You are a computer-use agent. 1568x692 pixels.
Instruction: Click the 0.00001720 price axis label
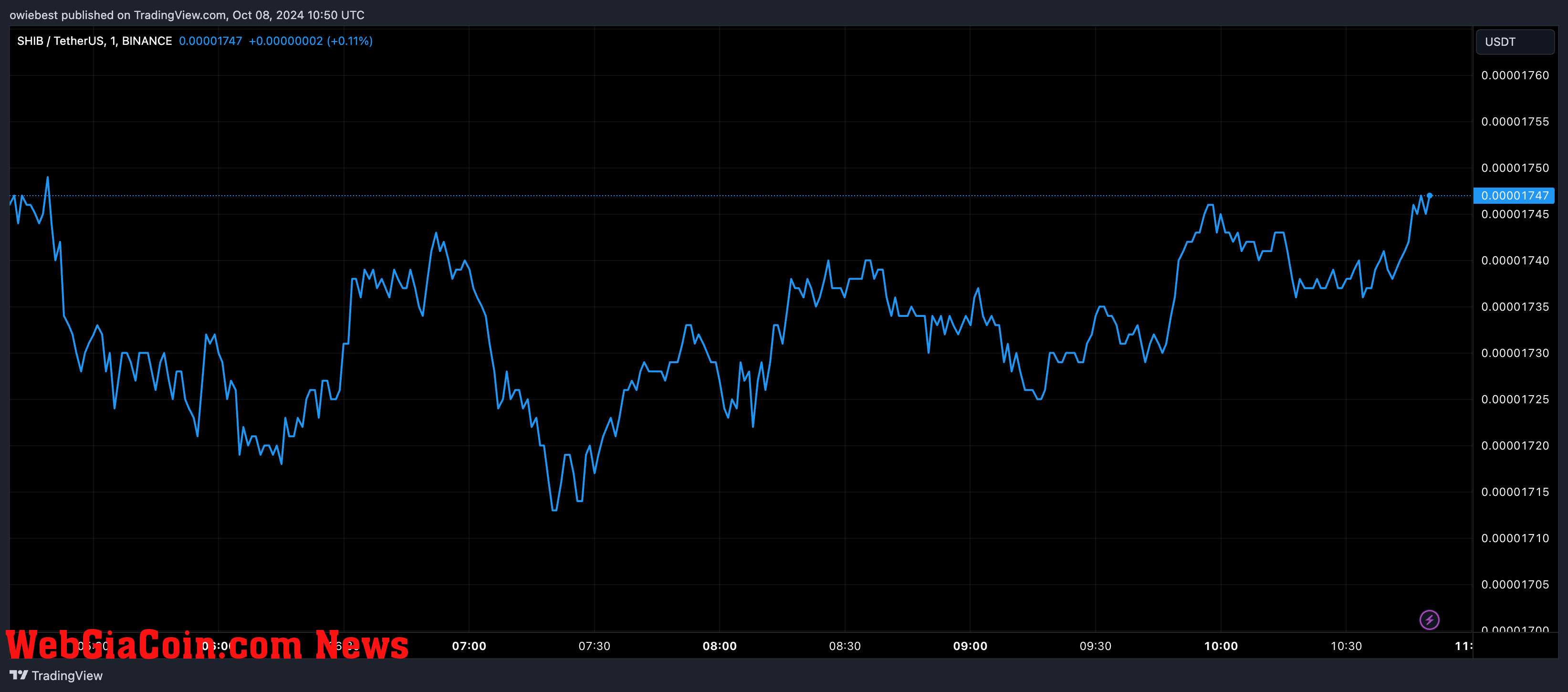coord(1515,446)
